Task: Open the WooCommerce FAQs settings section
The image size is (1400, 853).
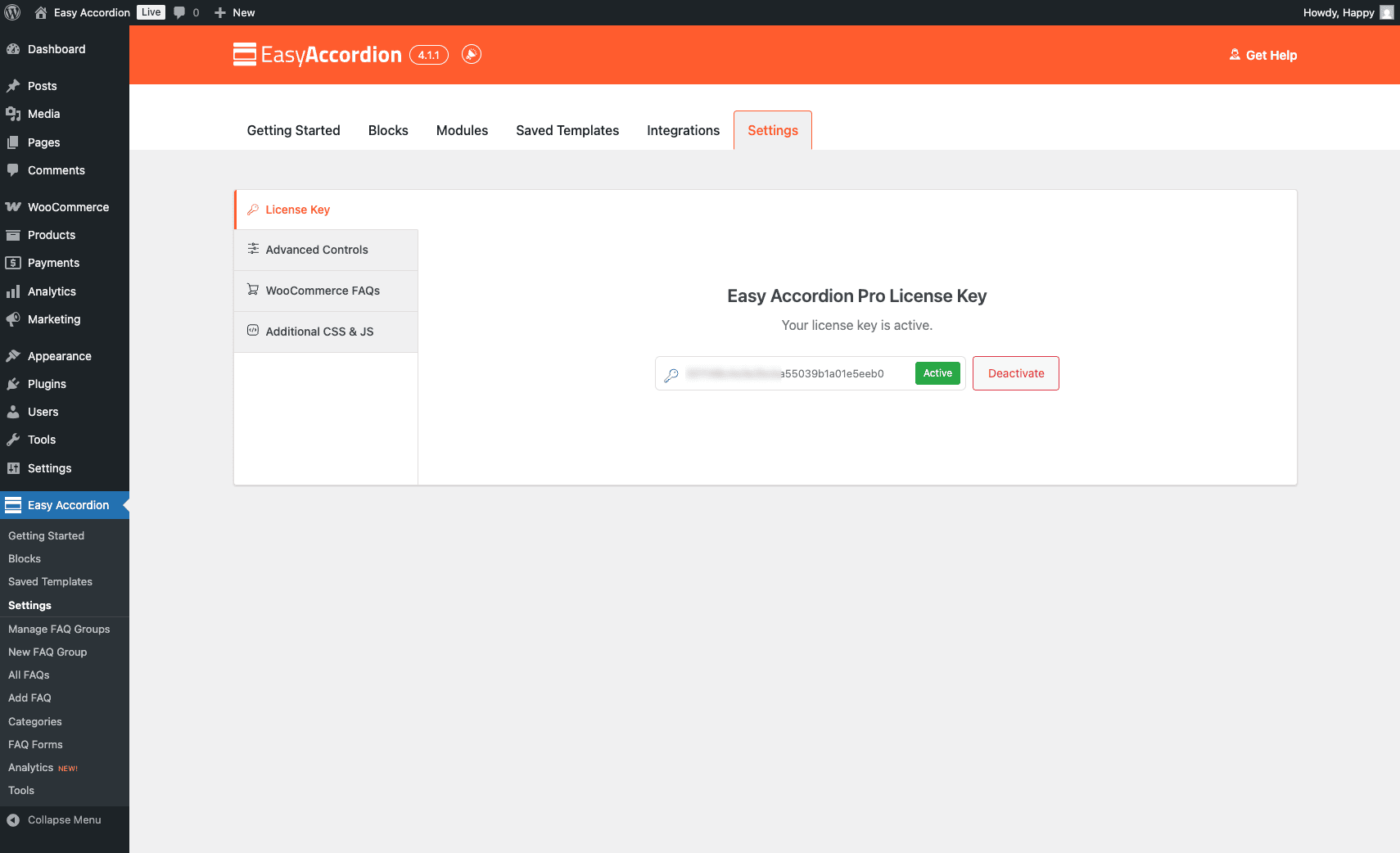Action: click(x=326, y=291)
